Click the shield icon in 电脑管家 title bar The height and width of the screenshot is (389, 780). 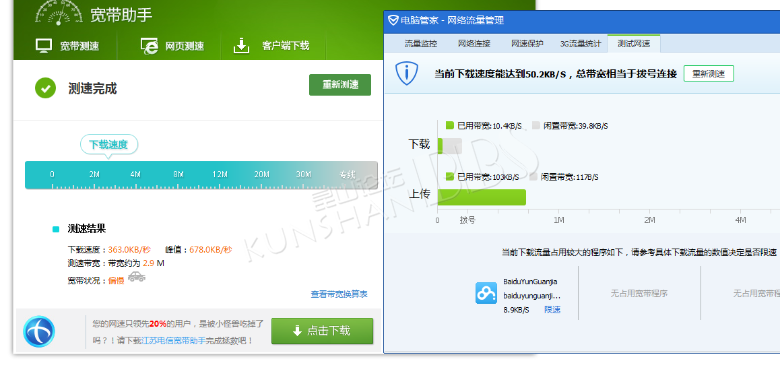click(393, 20)
